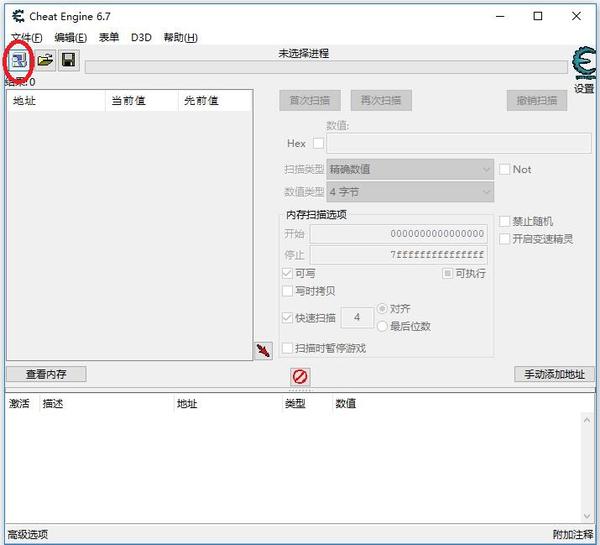The image size is (600, 545).
Task: Click address table scrollbar down arrow
Action: pos(587,516)
